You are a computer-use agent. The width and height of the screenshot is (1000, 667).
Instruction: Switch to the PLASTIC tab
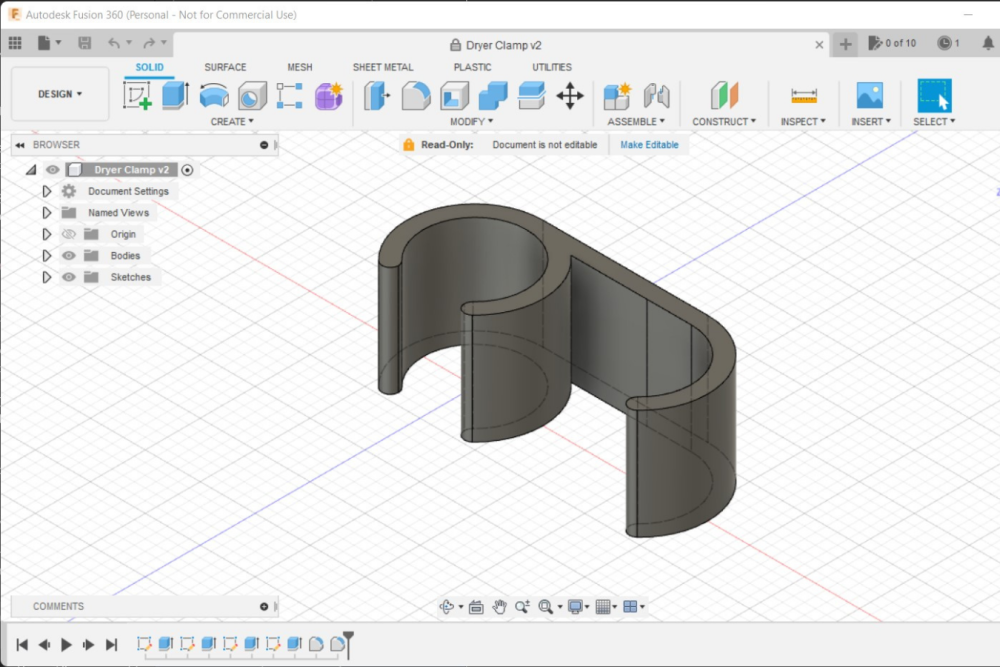472,67
